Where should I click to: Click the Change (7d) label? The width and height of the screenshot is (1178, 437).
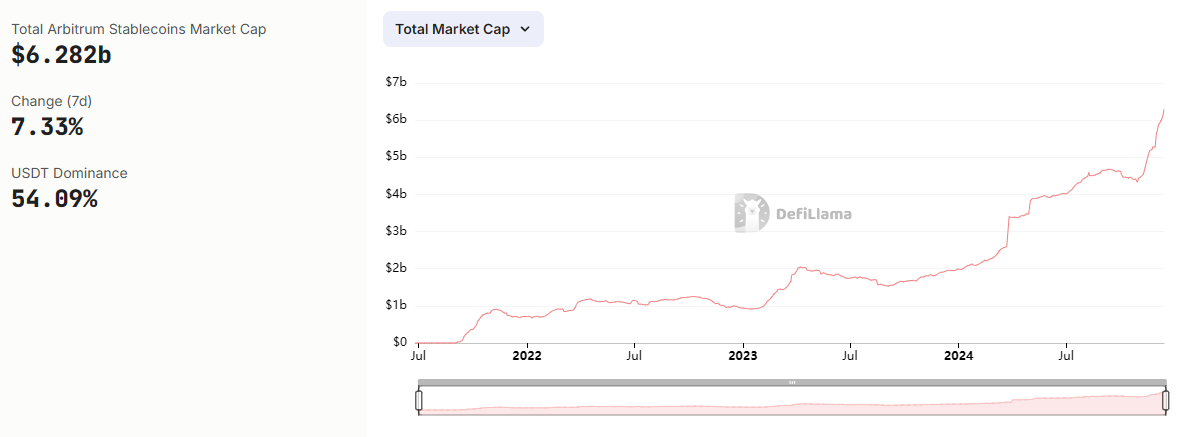[51, 101]
